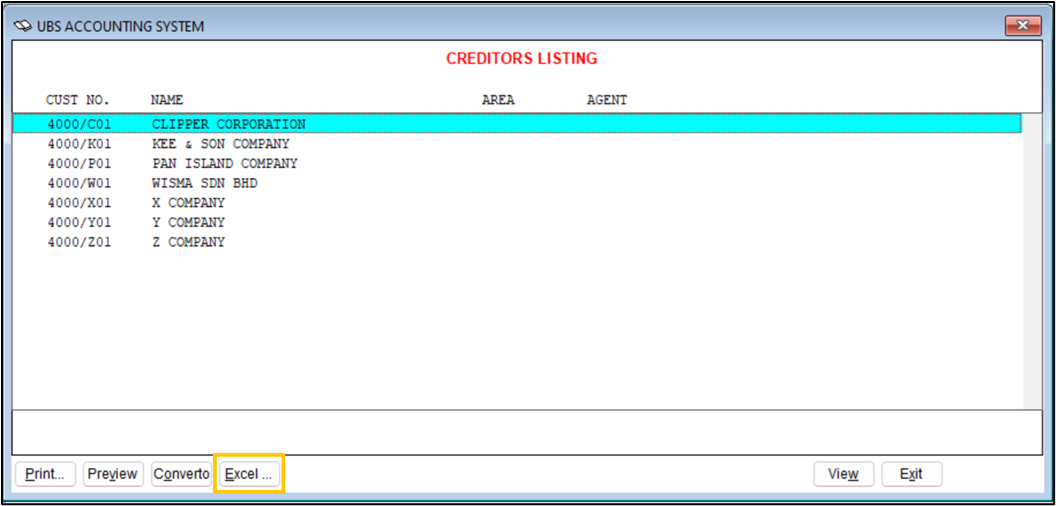Click the Print... button
1056x506 pixels.
coord(45,474)
